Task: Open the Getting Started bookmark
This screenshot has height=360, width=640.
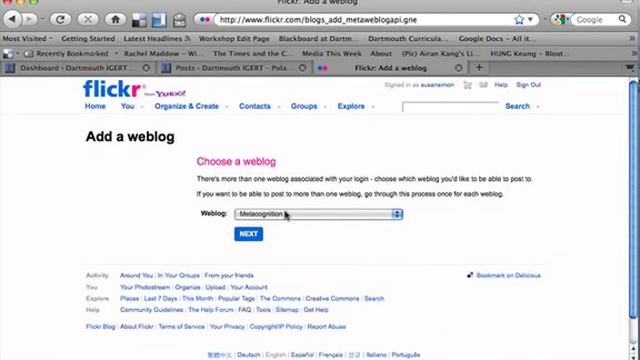Action: click(x=88, y=39)
